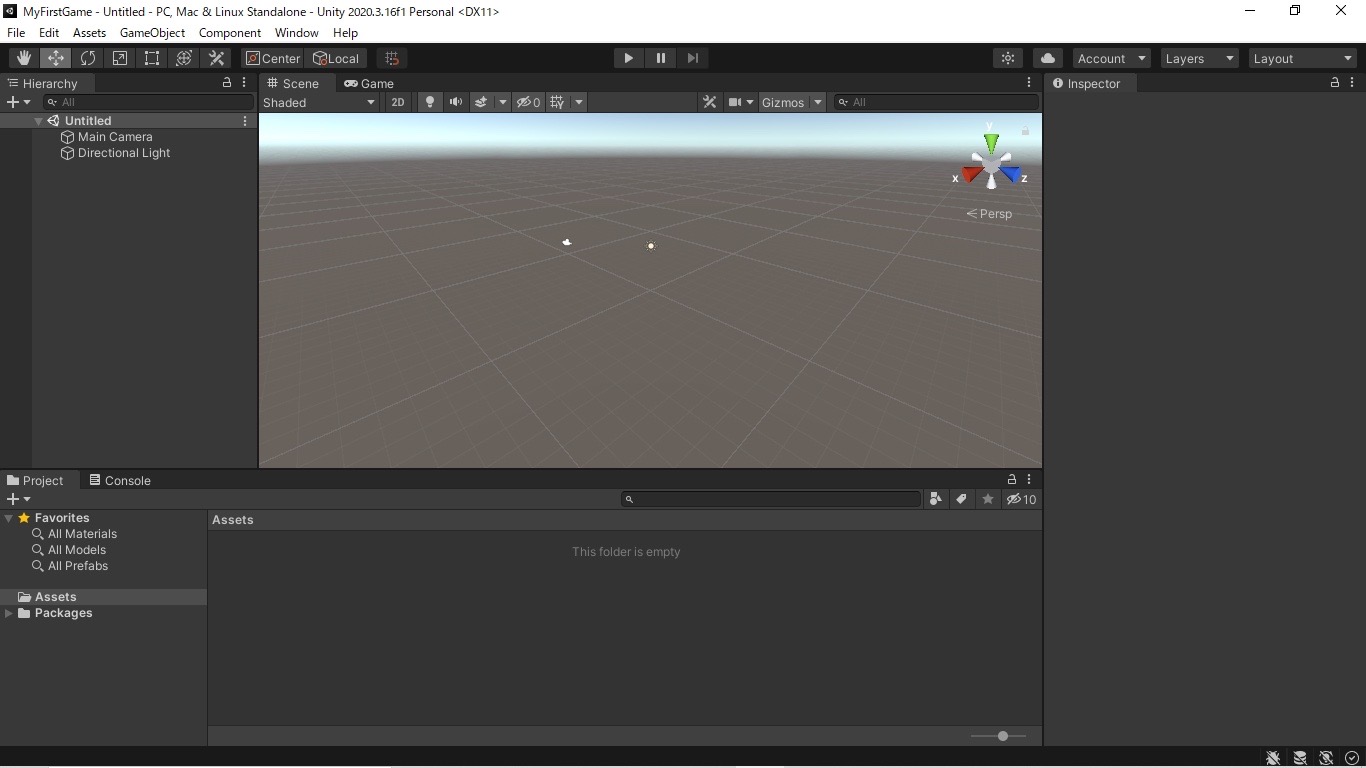Select Directional Light in the Hierarchy
The height and width of the screenshot is (768, 1366).
(124, 153)
